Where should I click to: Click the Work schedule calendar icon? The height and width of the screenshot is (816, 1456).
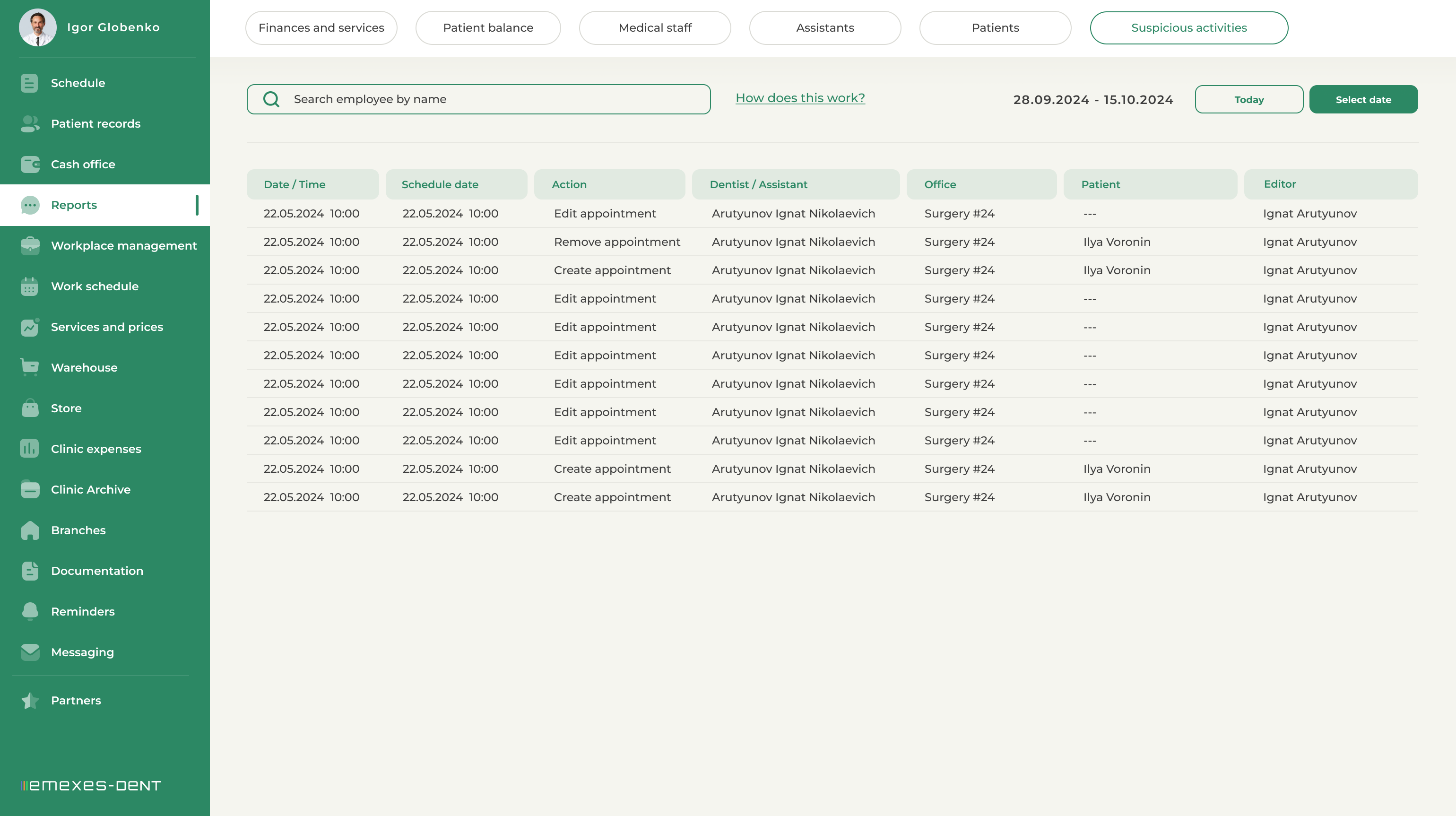[29, 286]
